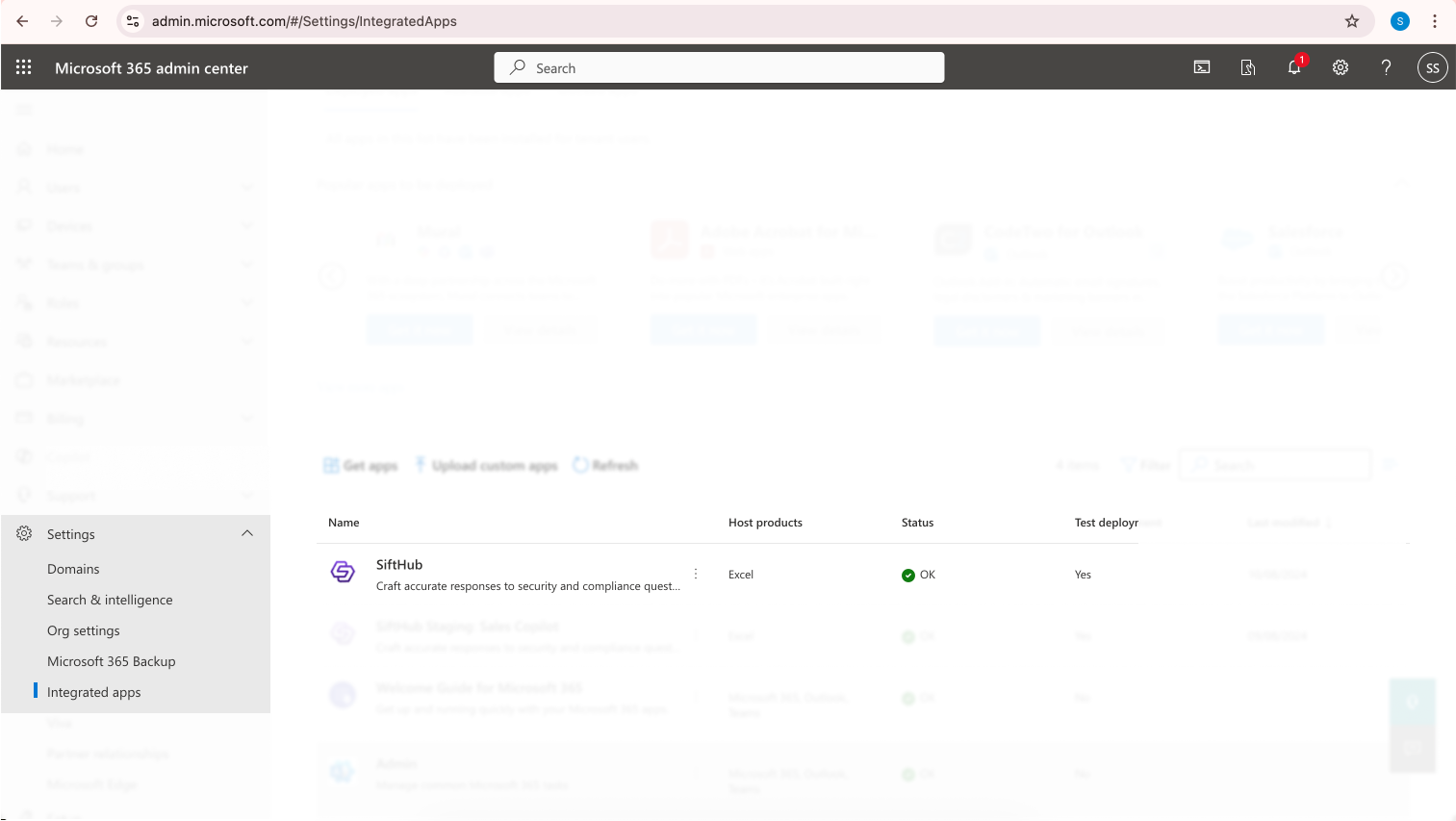Open SiftHub row more options ellipsis

pyautogui.click(x=696, y=574)
